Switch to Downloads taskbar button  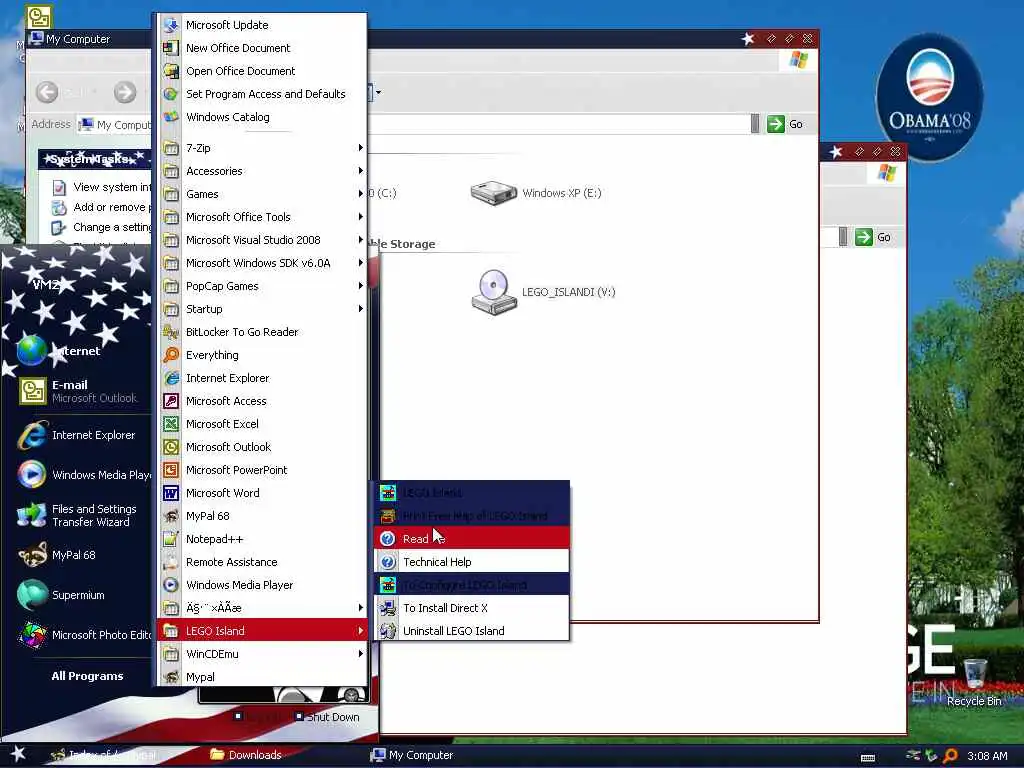click(x=248, y=755)
